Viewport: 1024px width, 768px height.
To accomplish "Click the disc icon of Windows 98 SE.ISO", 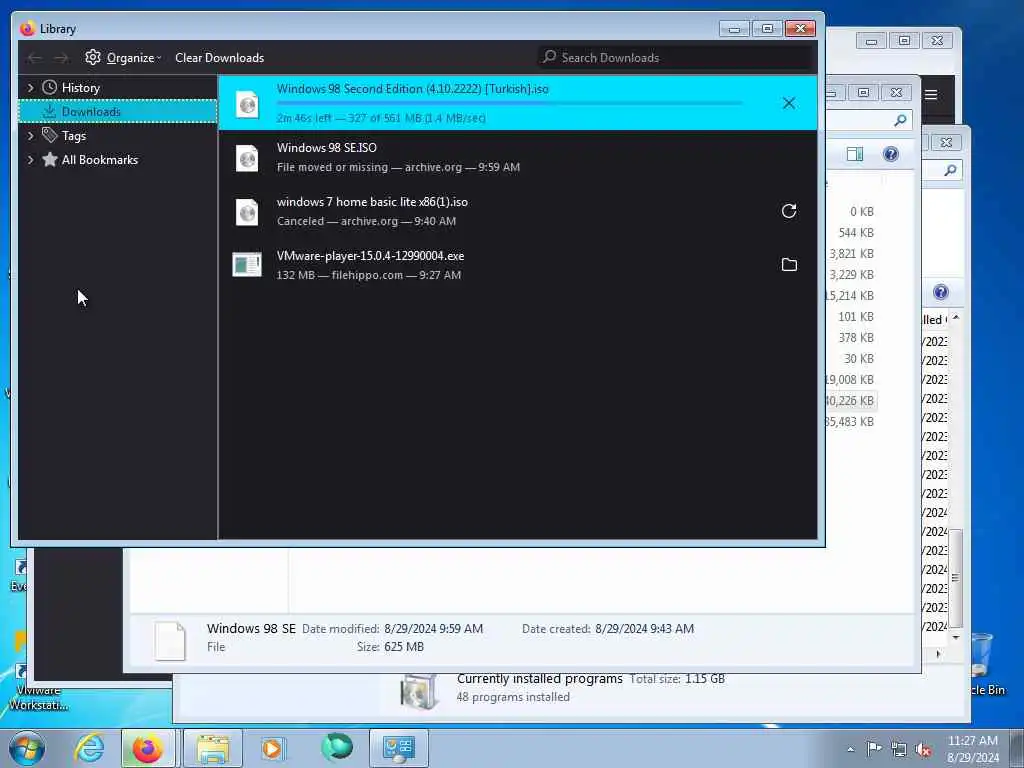I will coord(247,158).
